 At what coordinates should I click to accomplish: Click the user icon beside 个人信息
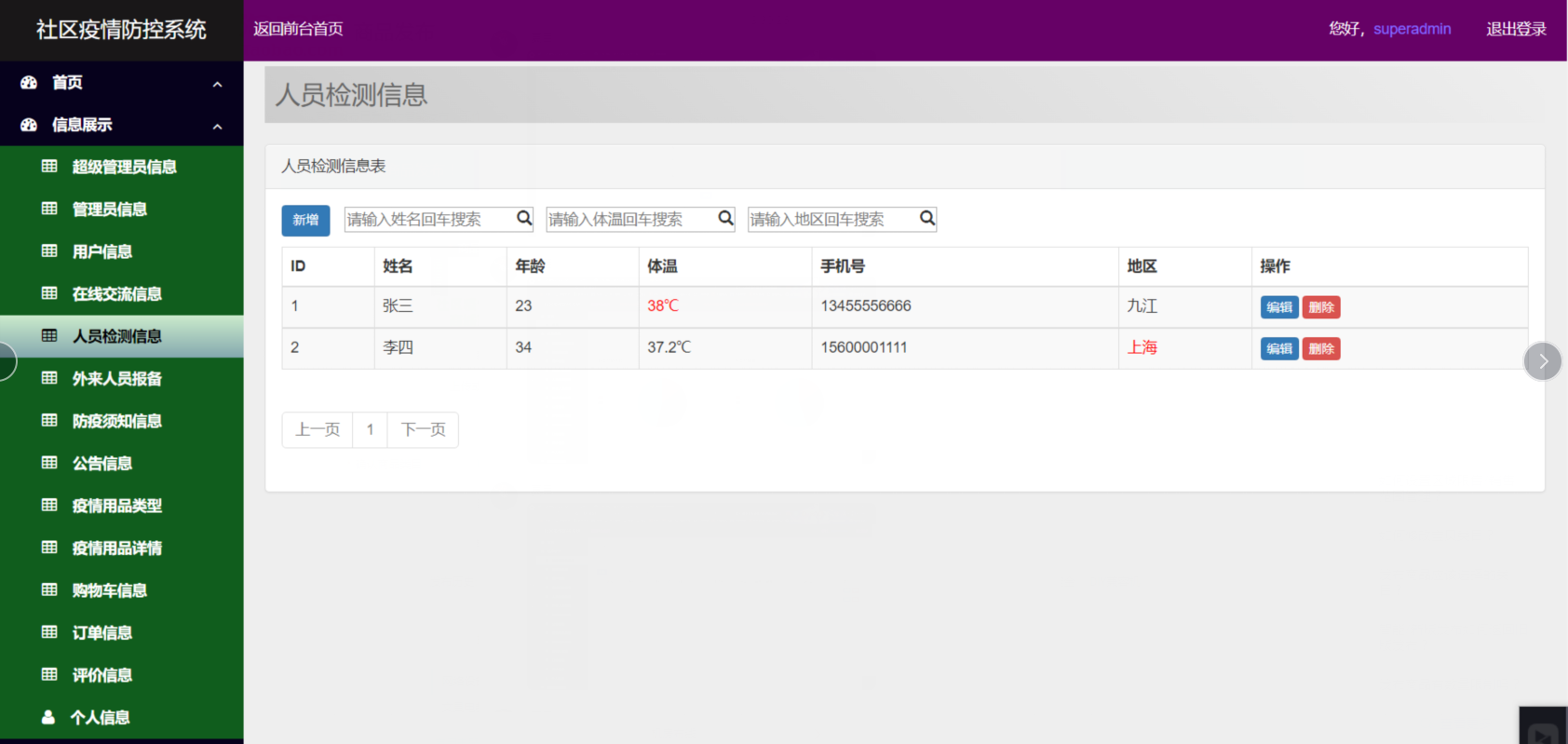point(48,717)
